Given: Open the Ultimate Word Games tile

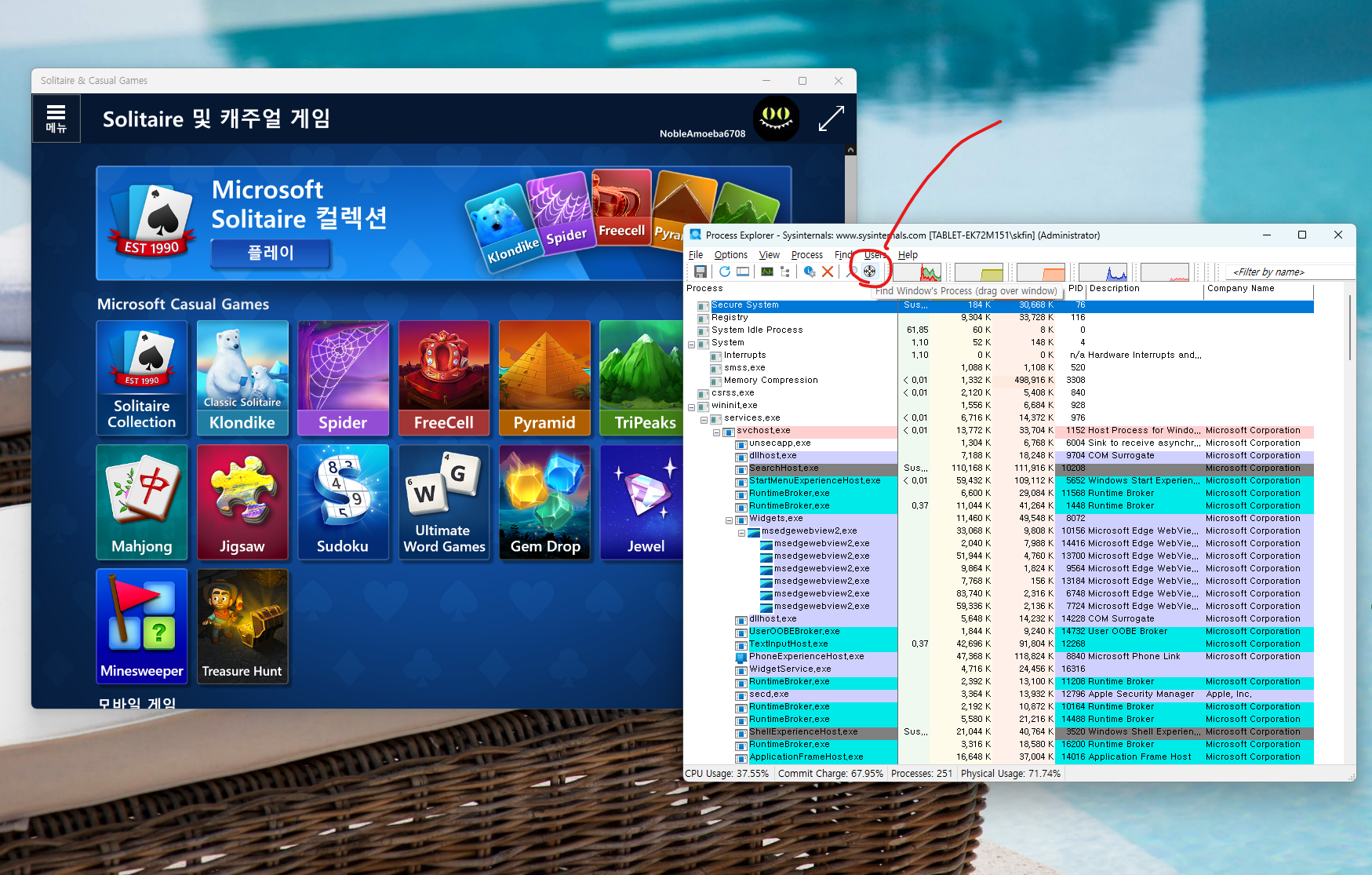Looking at the screenshot, I should 444,502.
